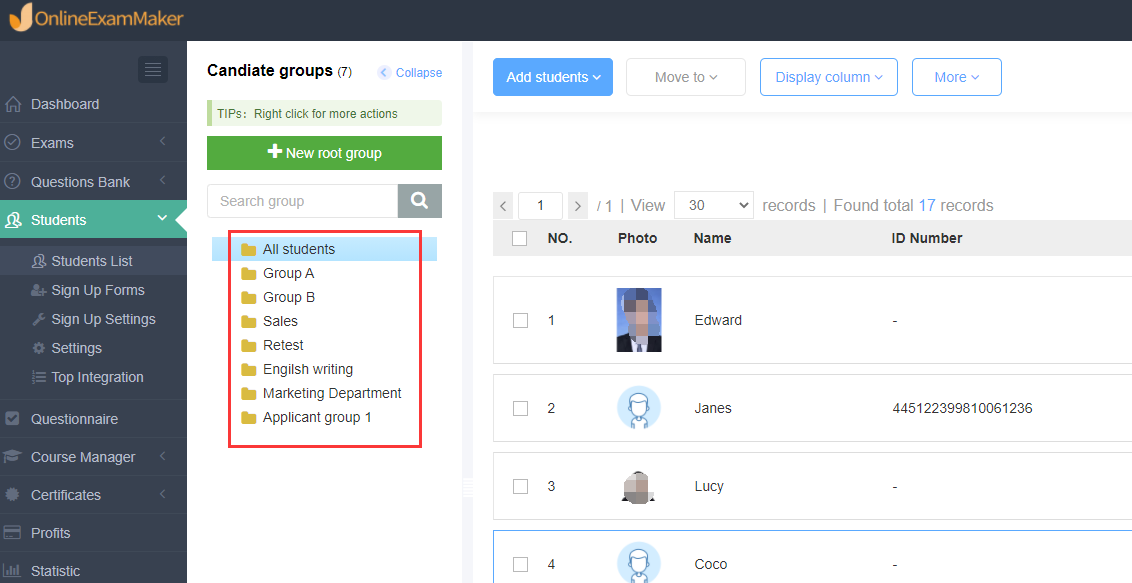
Task: Go to next page arrow
Action: pos(578,206)
